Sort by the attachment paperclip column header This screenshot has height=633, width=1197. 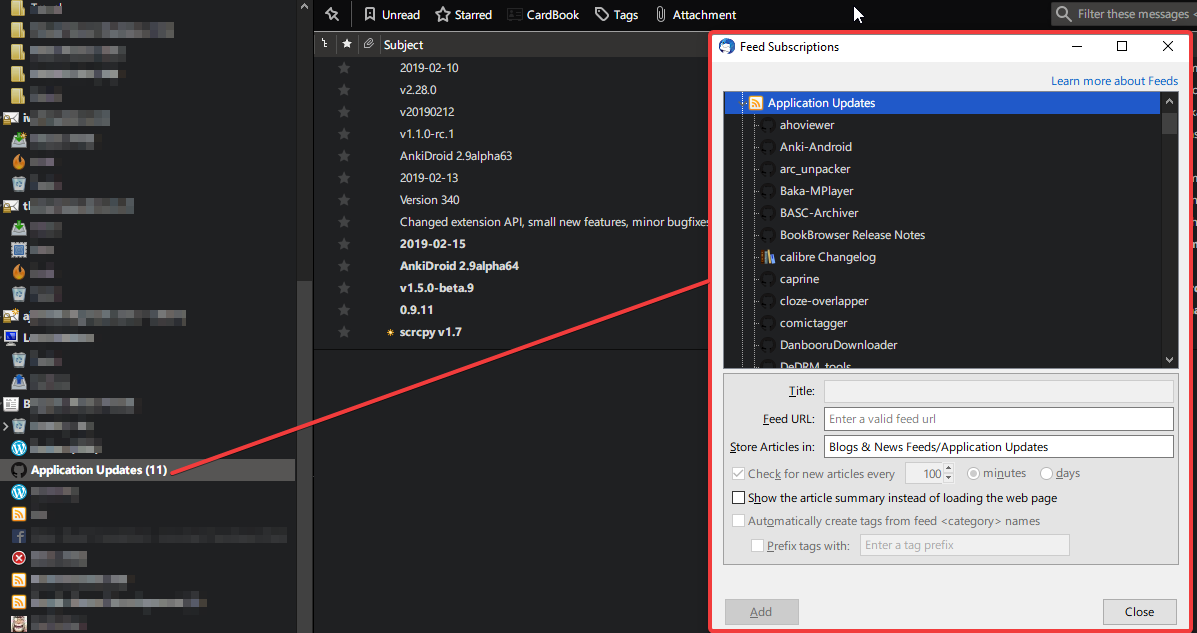369,44
